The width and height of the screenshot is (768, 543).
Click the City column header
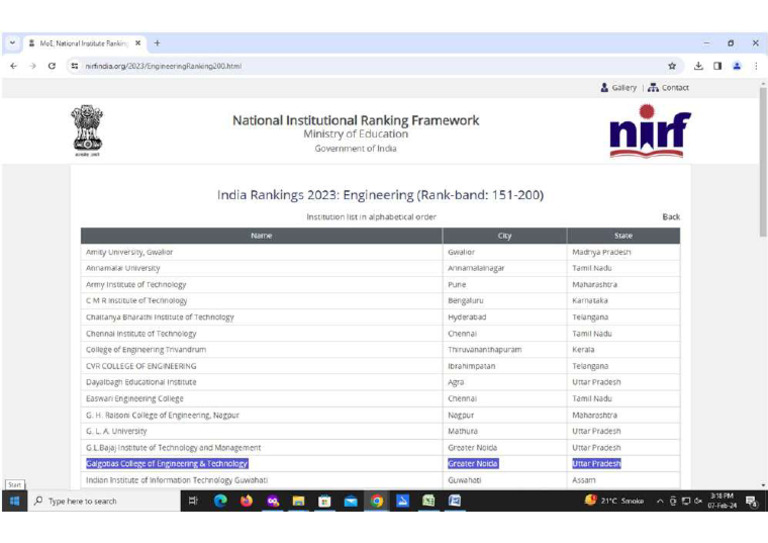click(x=504, y=236)
